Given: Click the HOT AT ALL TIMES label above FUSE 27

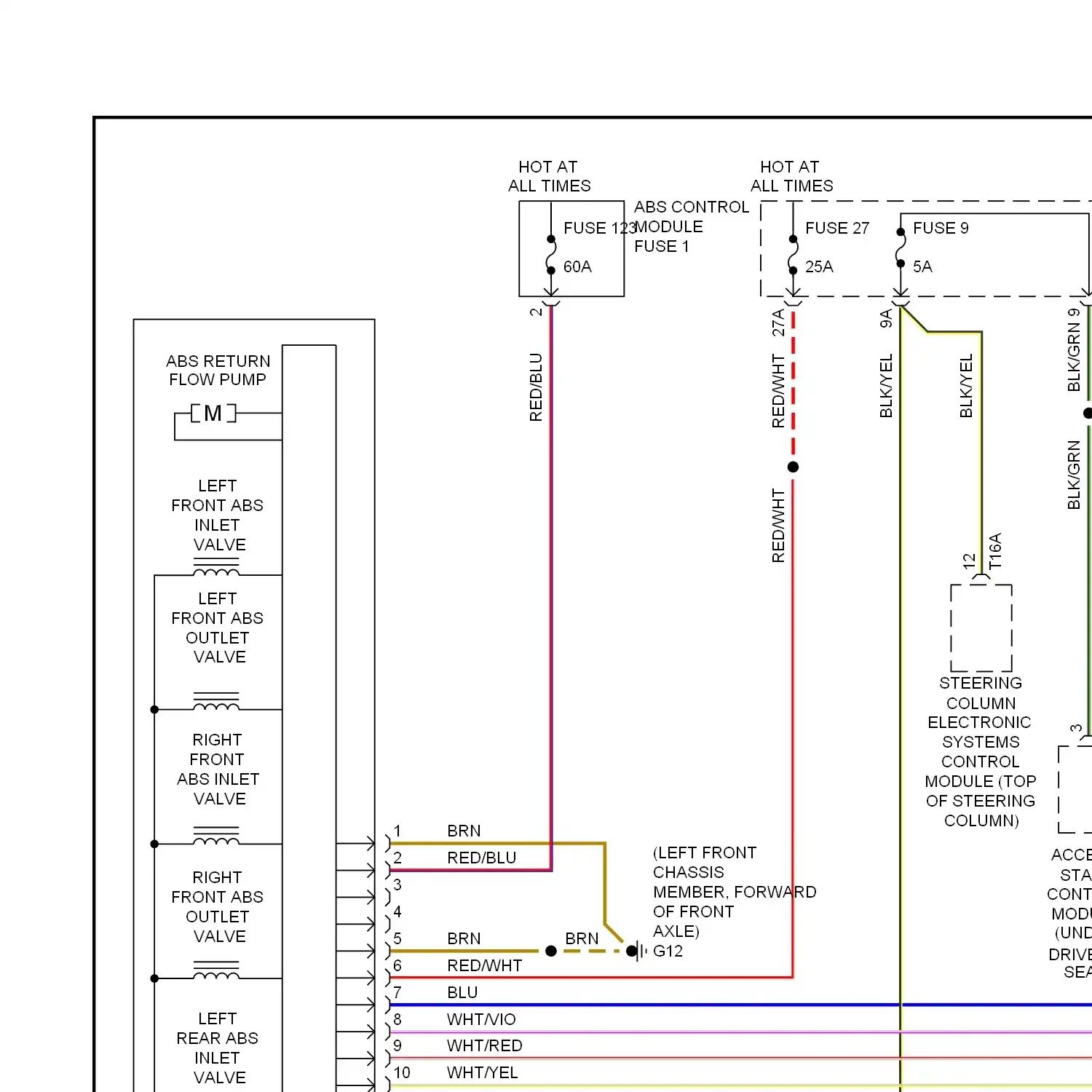Looking at the screenshot, I should click(791, 176).
